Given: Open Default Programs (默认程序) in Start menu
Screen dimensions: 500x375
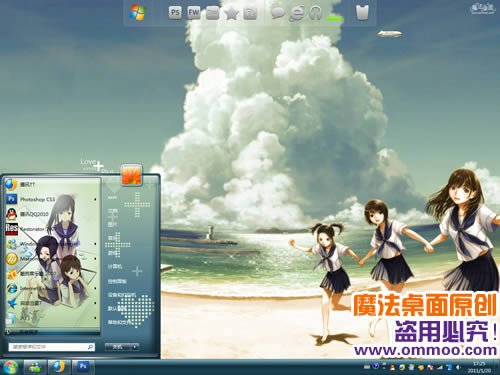Looking at the screenshot, I should pyautogui.click(x=117, y=309).
